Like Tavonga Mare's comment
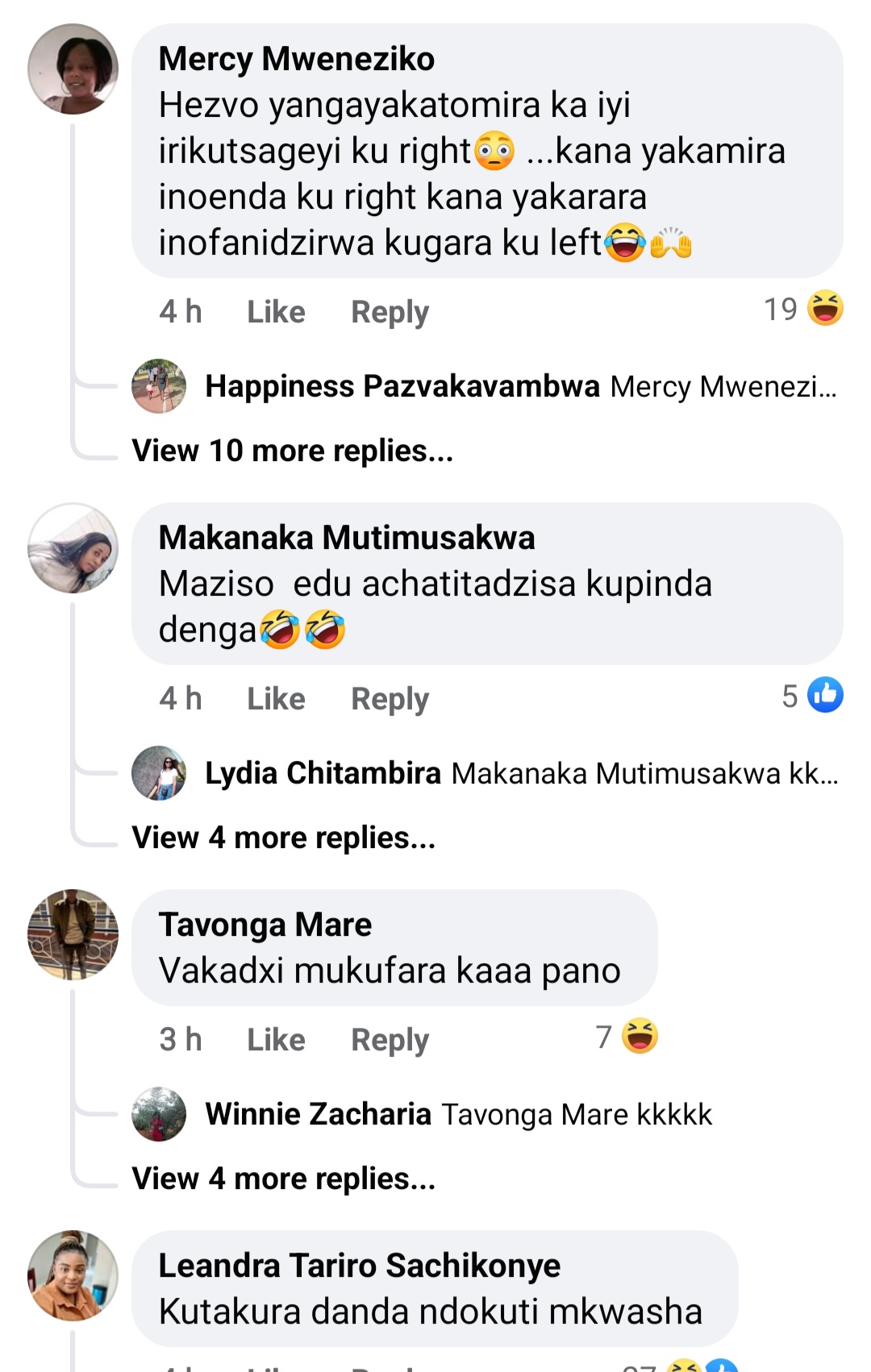871x1372 pixels. point(276,1040)
